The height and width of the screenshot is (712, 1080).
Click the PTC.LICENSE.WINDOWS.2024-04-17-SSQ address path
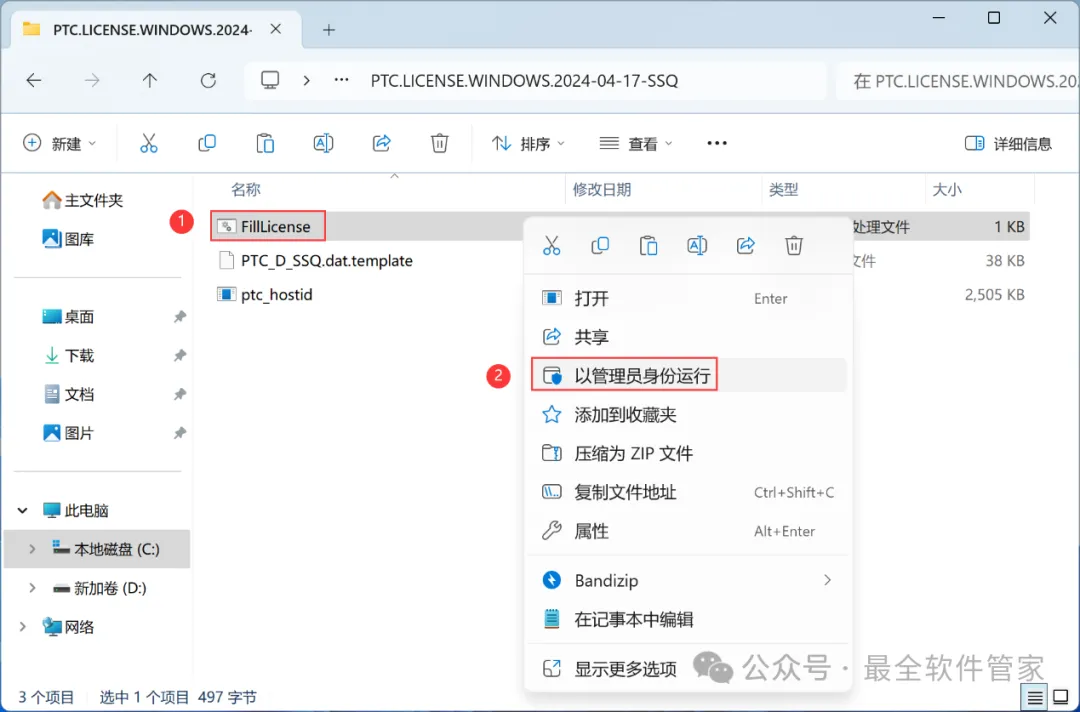pos(524,81)
